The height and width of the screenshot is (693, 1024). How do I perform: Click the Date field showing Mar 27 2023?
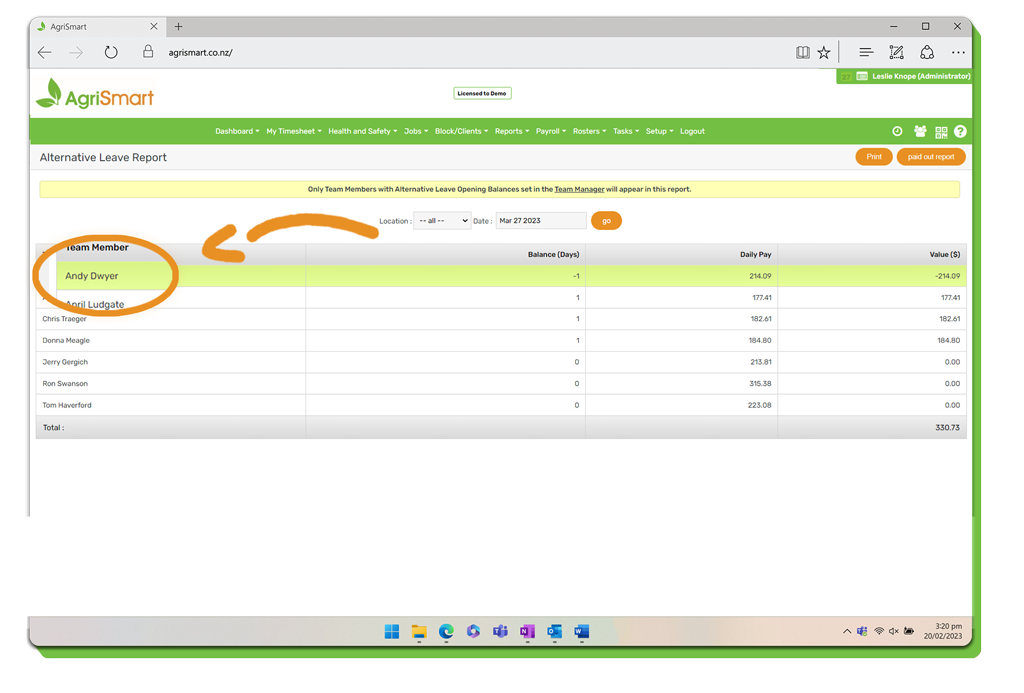pos(540,221)
